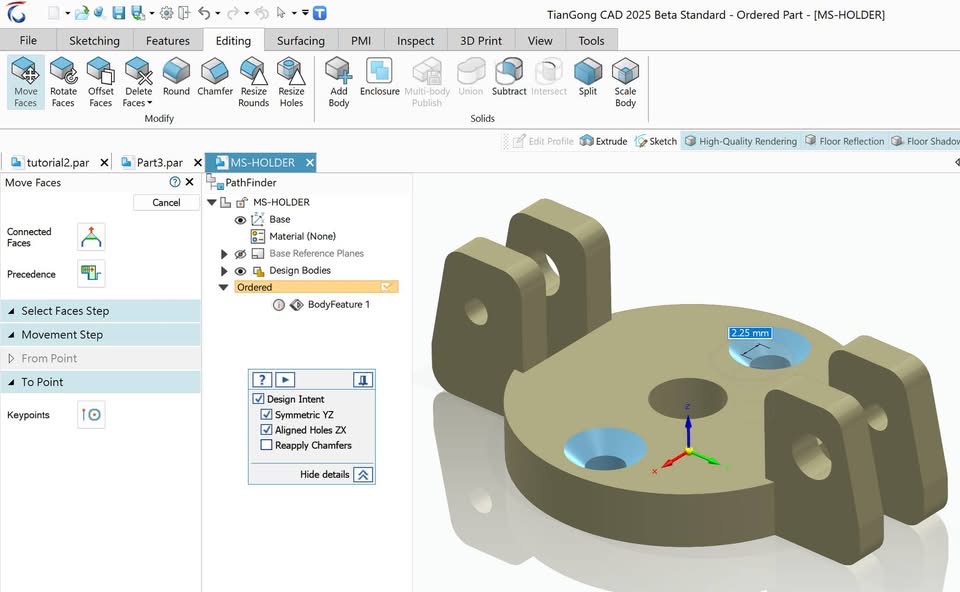
Task: Toggle High-Quality Rendering
Action: [x=741, y=141]
